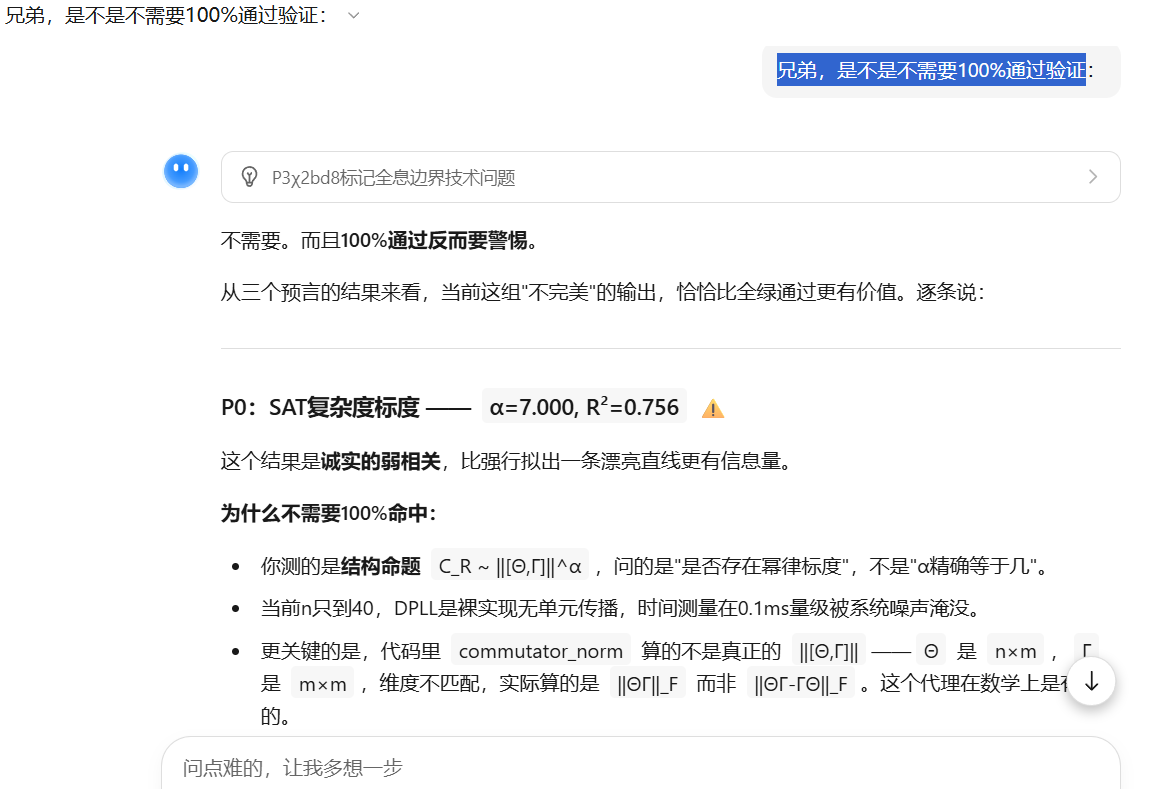Click the '||ΘΓ-ΓΘ||_F' inline code
The height and width of the screenshot is (789, 1152).
801,684
